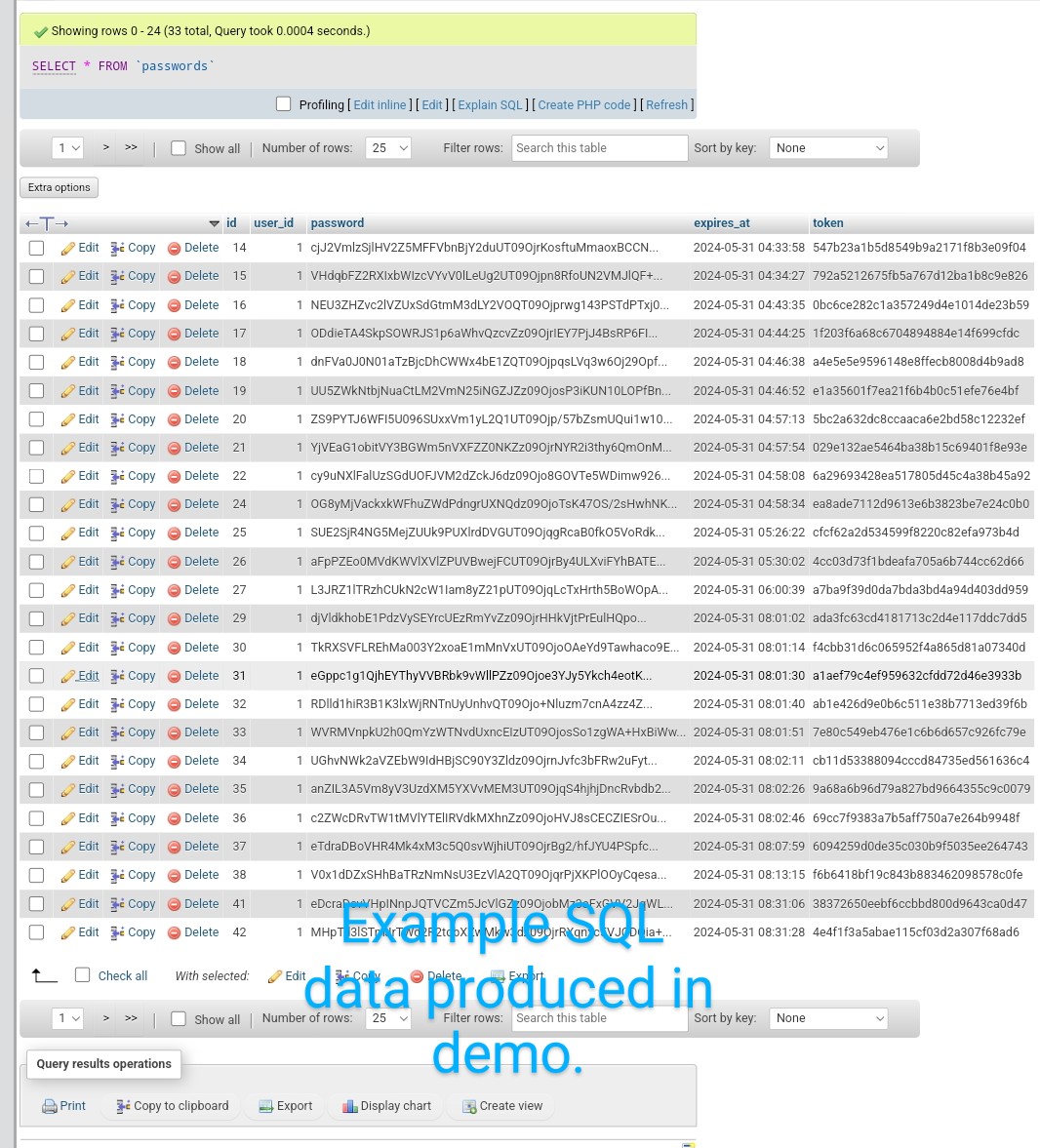Select the Copy to clipboard icon
Screen dimensions: 1040x1148
pos(122,1105)
